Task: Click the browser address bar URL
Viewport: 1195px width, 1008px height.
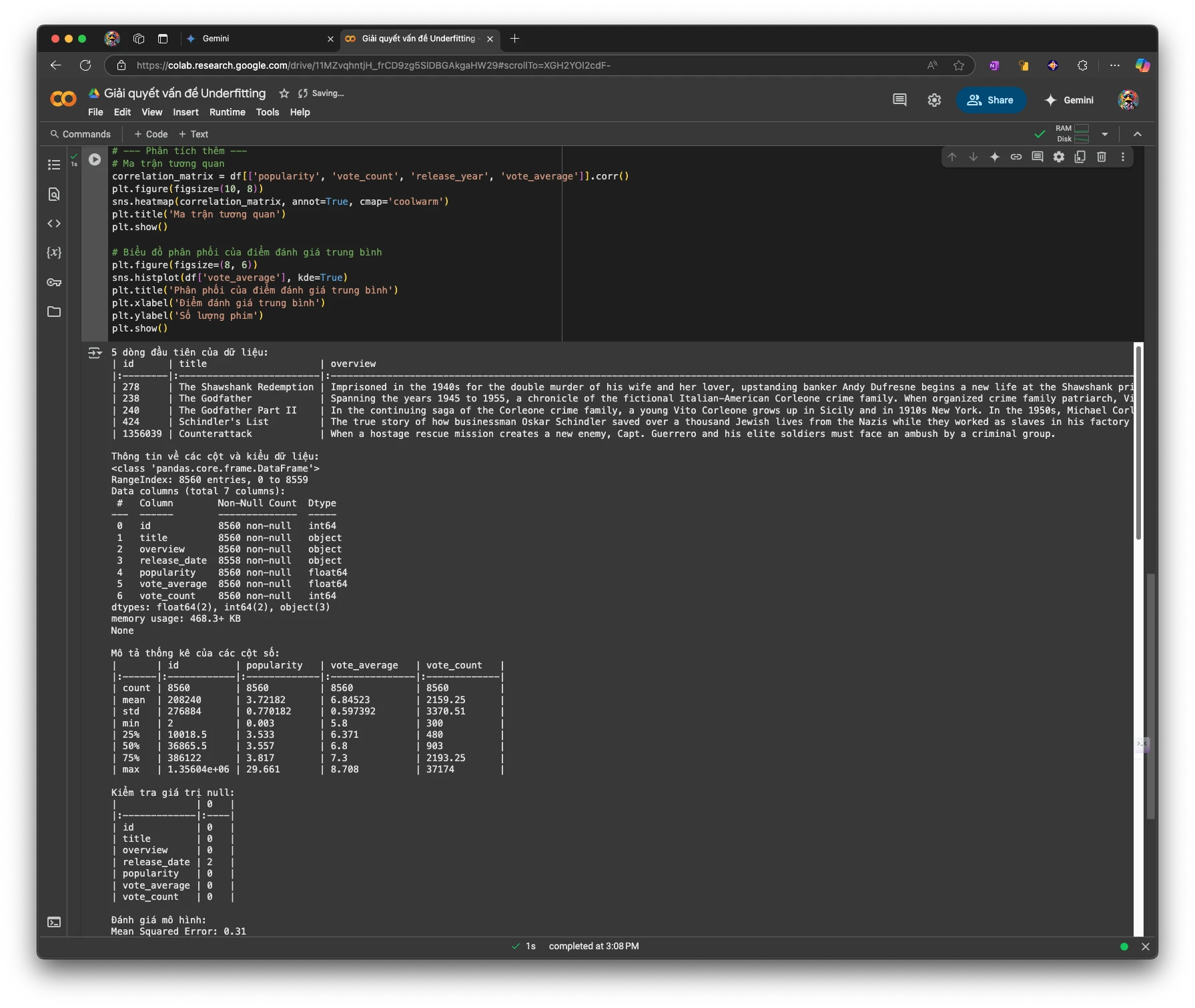Action: click(374, 65)
